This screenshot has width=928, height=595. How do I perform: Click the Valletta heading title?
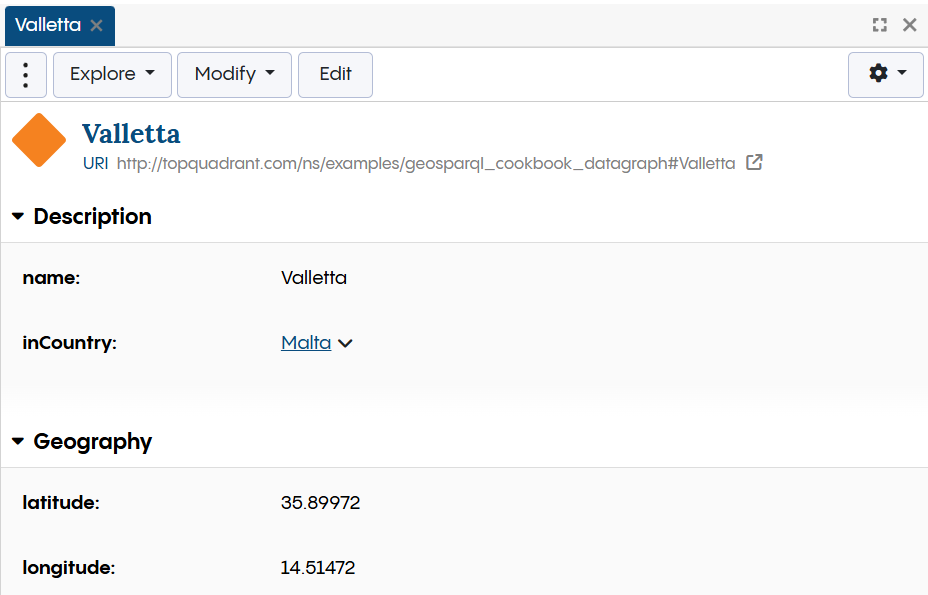pyautogui.click(x=131, y=134)
